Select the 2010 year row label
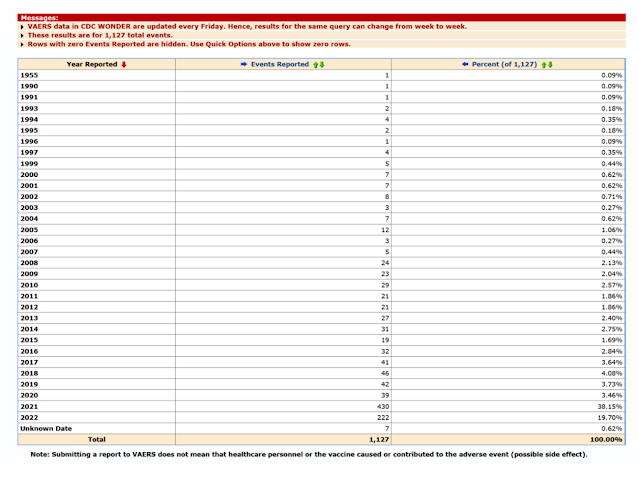 click(29, 285)
